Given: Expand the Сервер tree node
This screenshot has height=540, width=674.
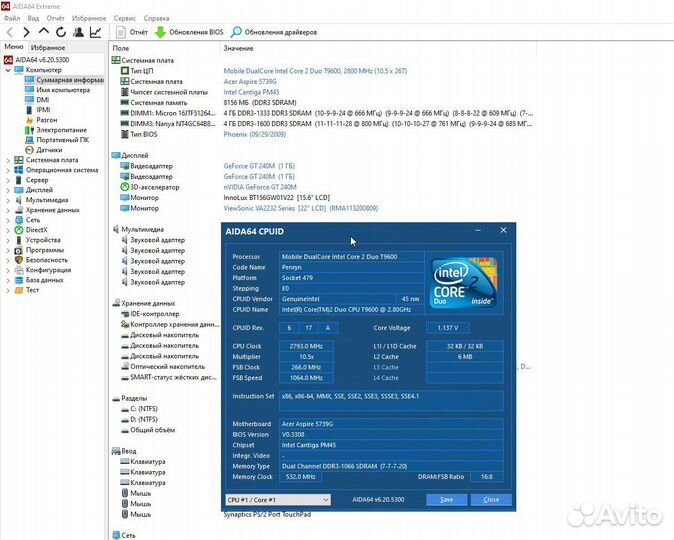Looking at the screenshot, I should 8,180.
